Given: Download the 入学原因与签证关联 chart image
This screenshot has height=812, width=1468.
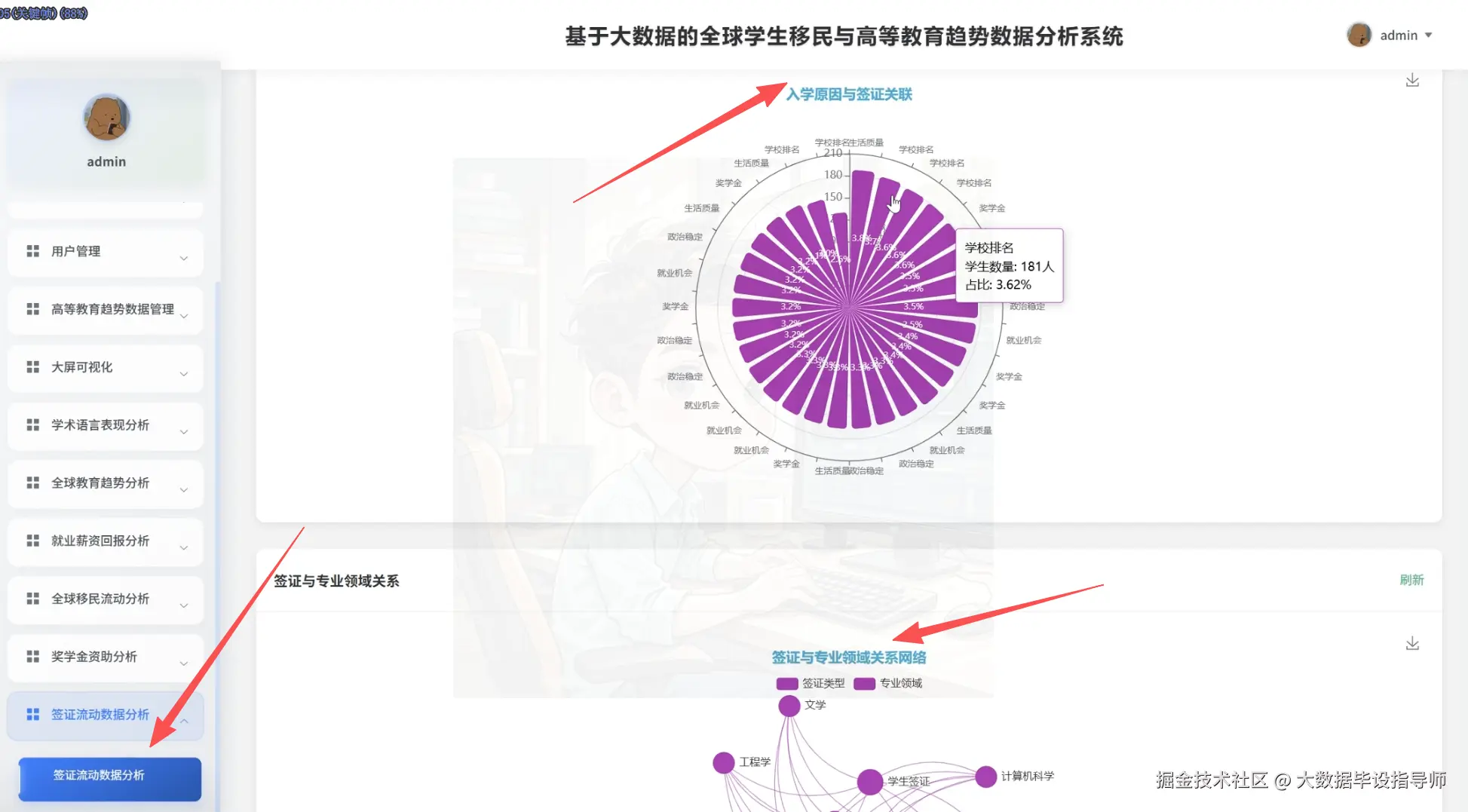Looking at the screenshot, I should pyautogui.click(x=1412, y=81).
